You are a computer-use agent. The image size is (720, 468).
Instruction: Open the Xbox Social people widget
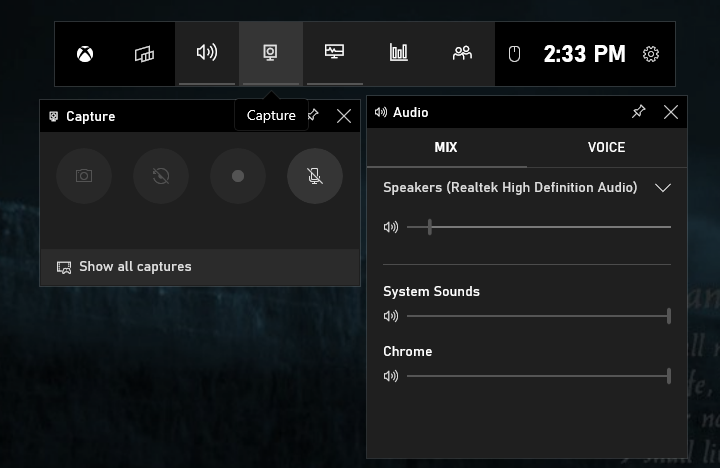(x=462, y=54)
